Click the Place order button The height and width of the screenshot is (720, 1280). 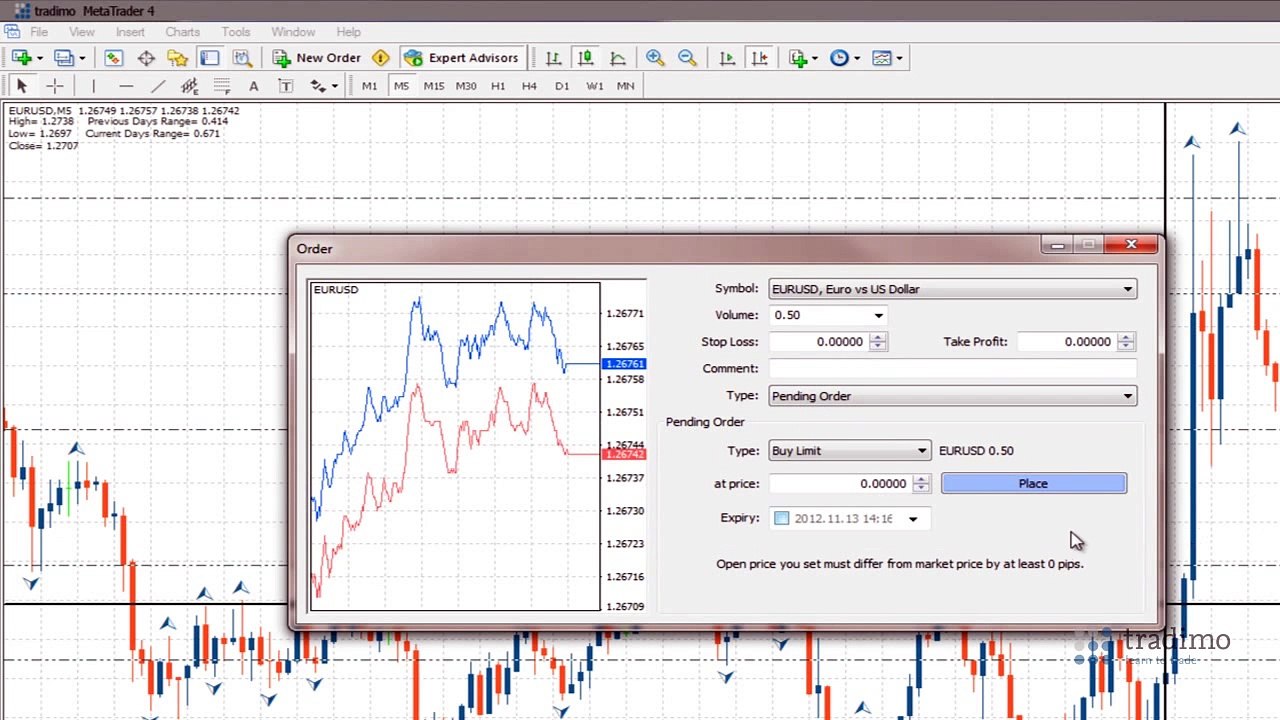(1034, 484)
